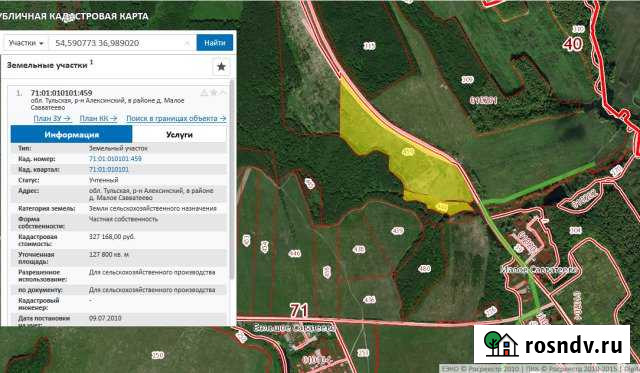Click the triangle icon in result row
This screenshot has height=373, width=640.
pyautogui.click(x=204, y=93)
